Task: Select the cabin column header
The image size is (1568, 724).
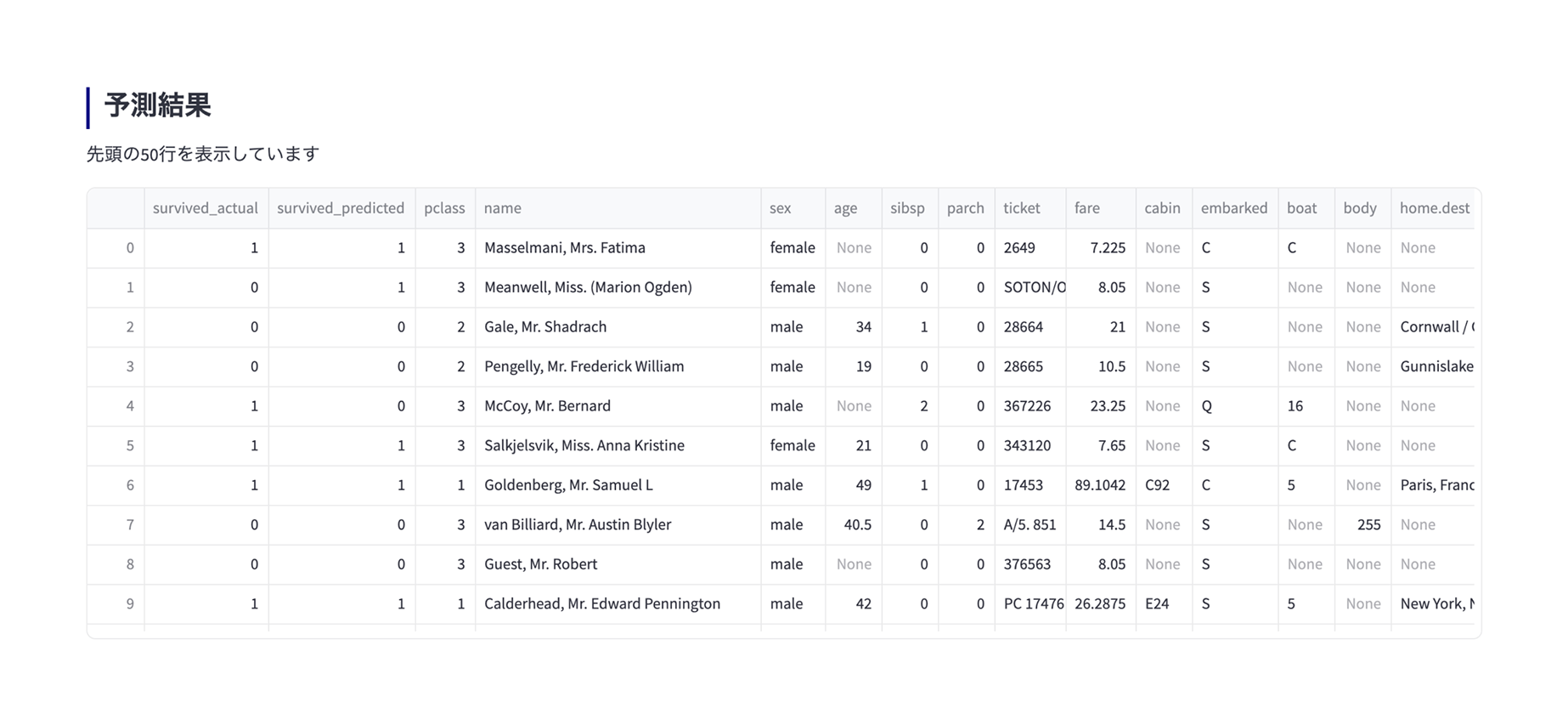Action: coord(1162,208)
